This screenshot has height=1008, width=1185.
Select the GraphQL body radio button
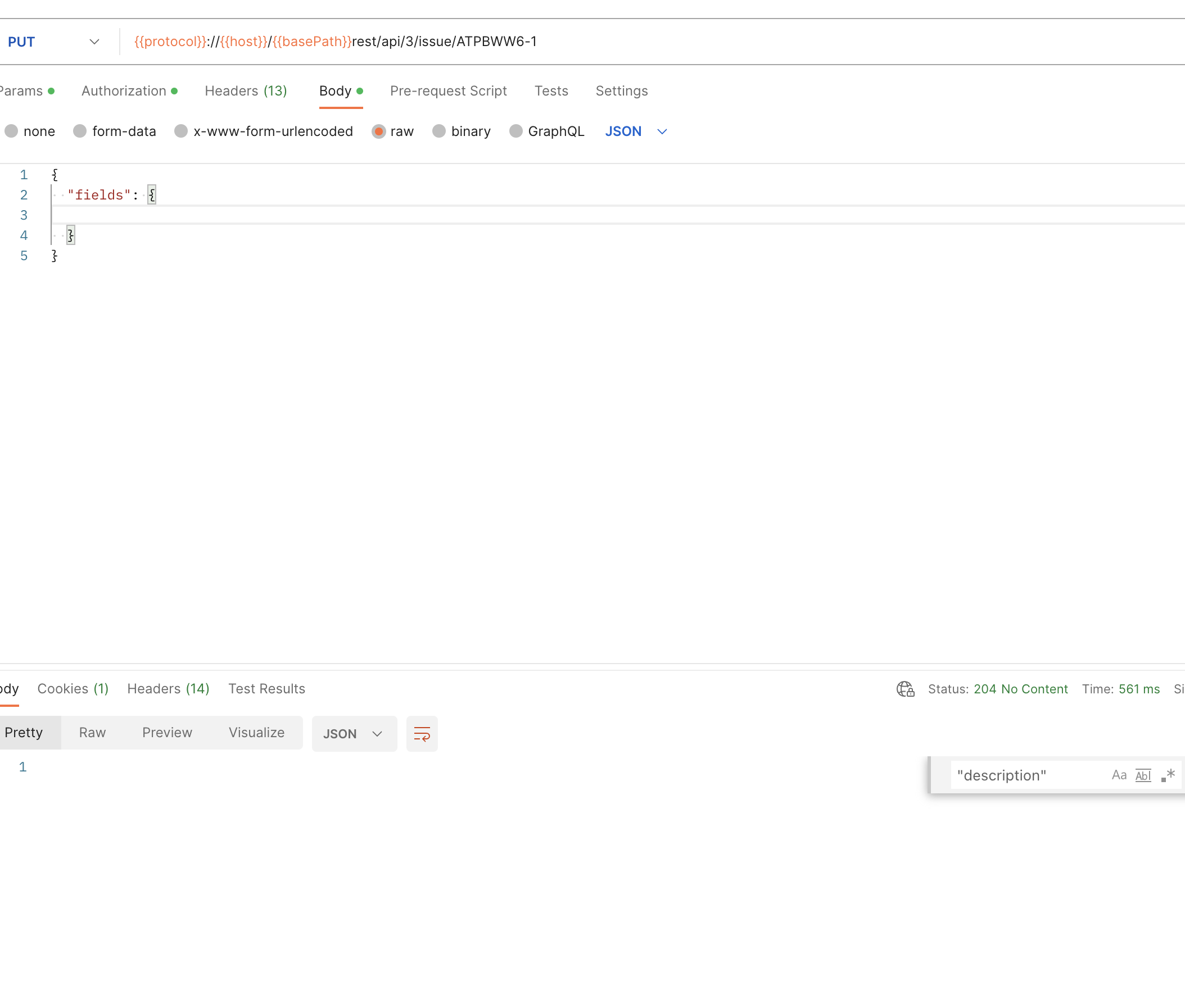coord(515,131)
